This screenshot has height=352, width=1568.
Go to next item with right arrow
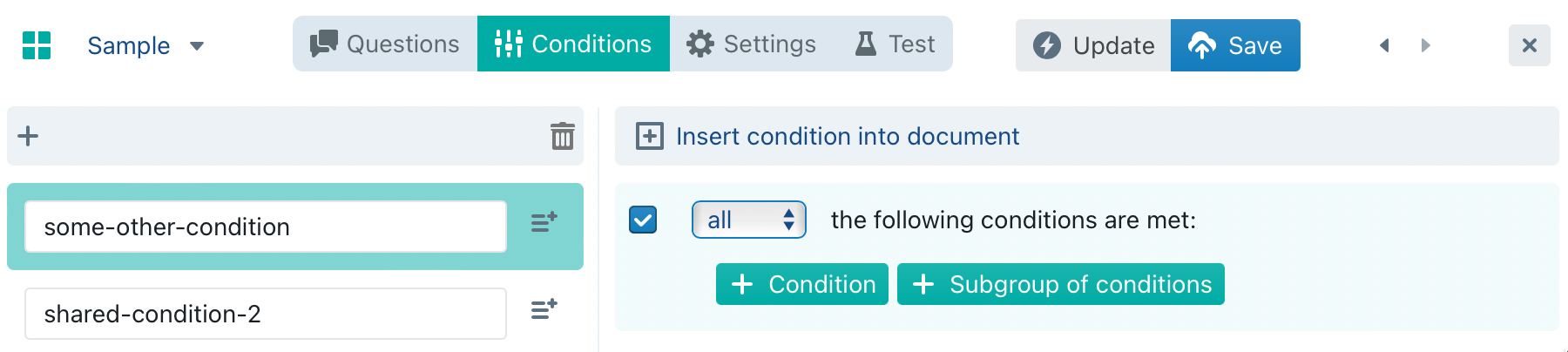pos(1425,45)
